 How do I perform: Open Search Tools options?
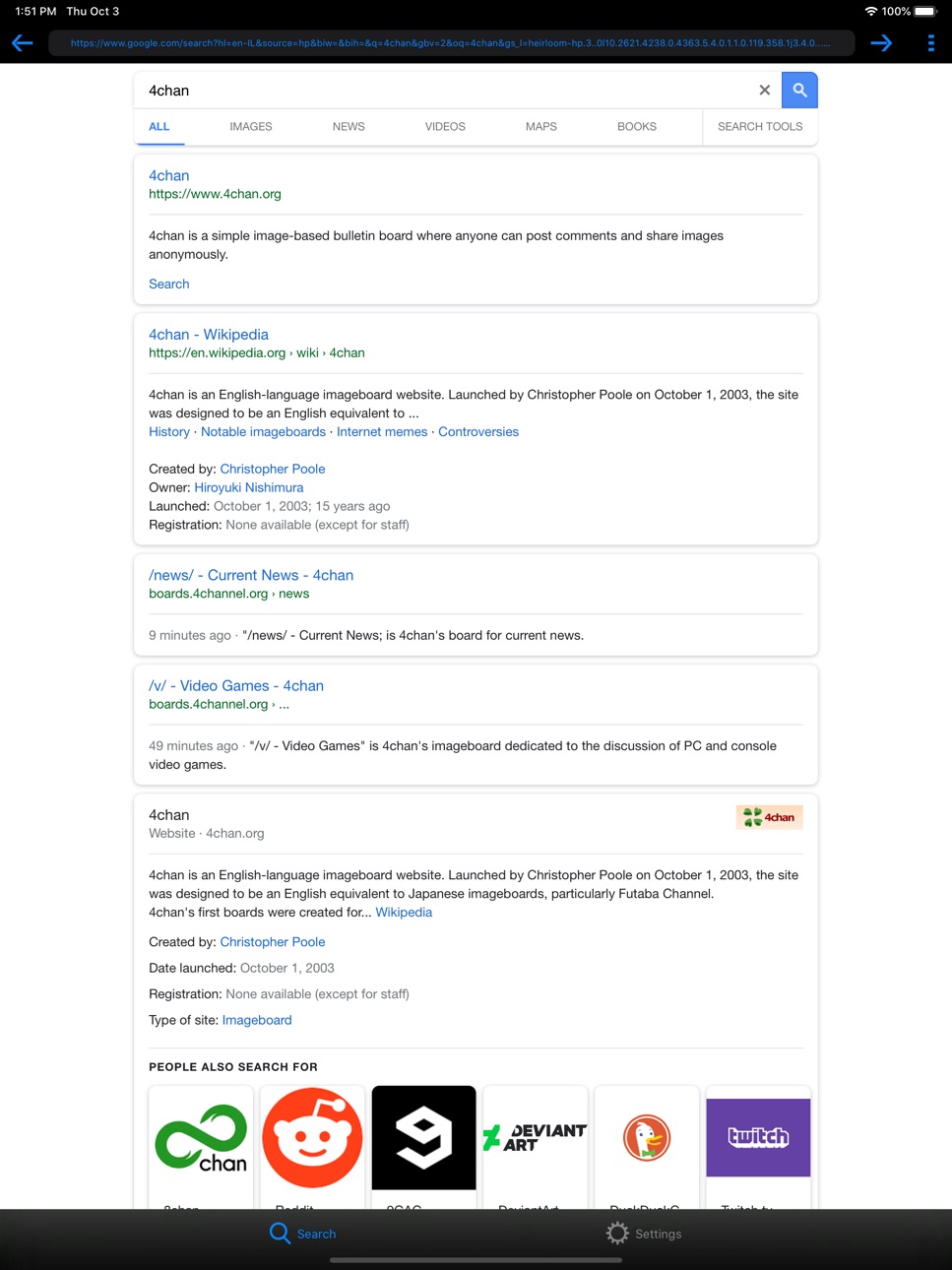pyautogui.click(x=760, y=126)
